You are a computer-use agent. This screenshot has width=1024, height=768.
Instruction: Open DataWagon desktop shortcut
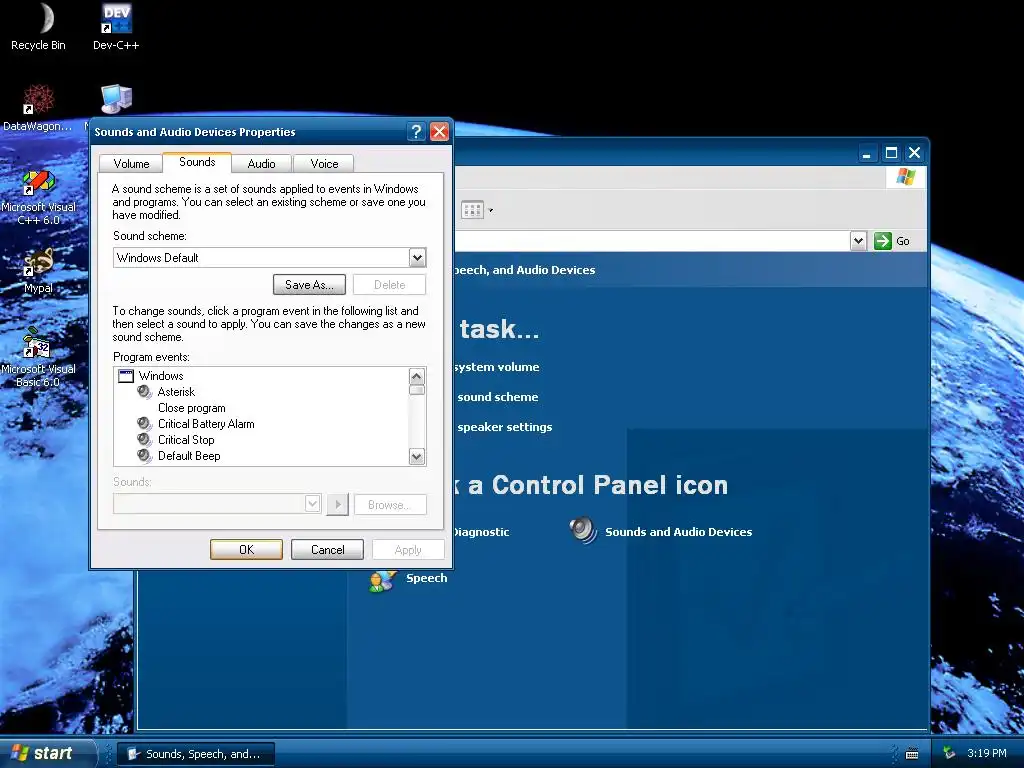point(38,108)
